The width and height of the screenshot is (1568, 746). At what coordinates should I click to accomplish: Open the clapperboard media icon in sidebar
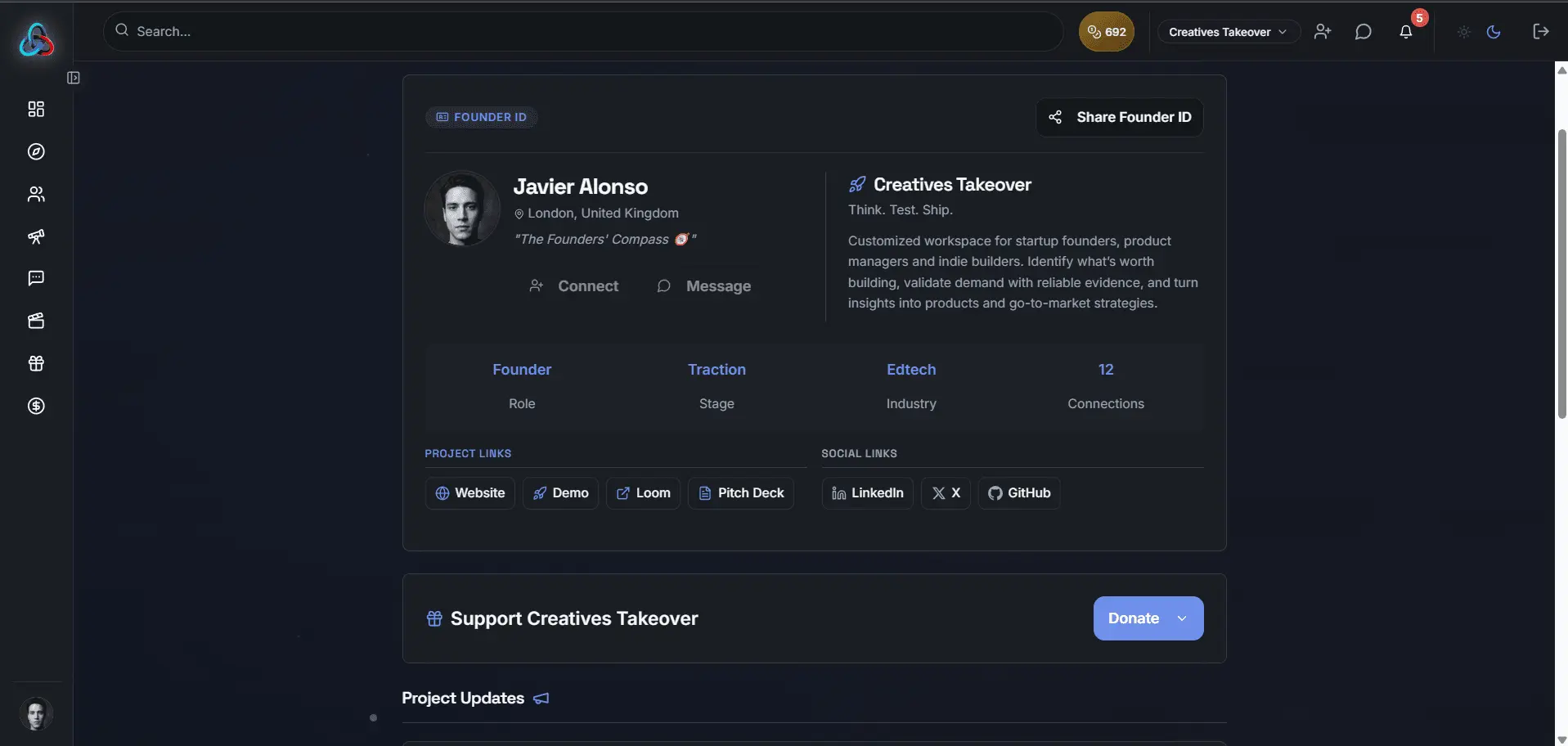(x=36, y=321)
